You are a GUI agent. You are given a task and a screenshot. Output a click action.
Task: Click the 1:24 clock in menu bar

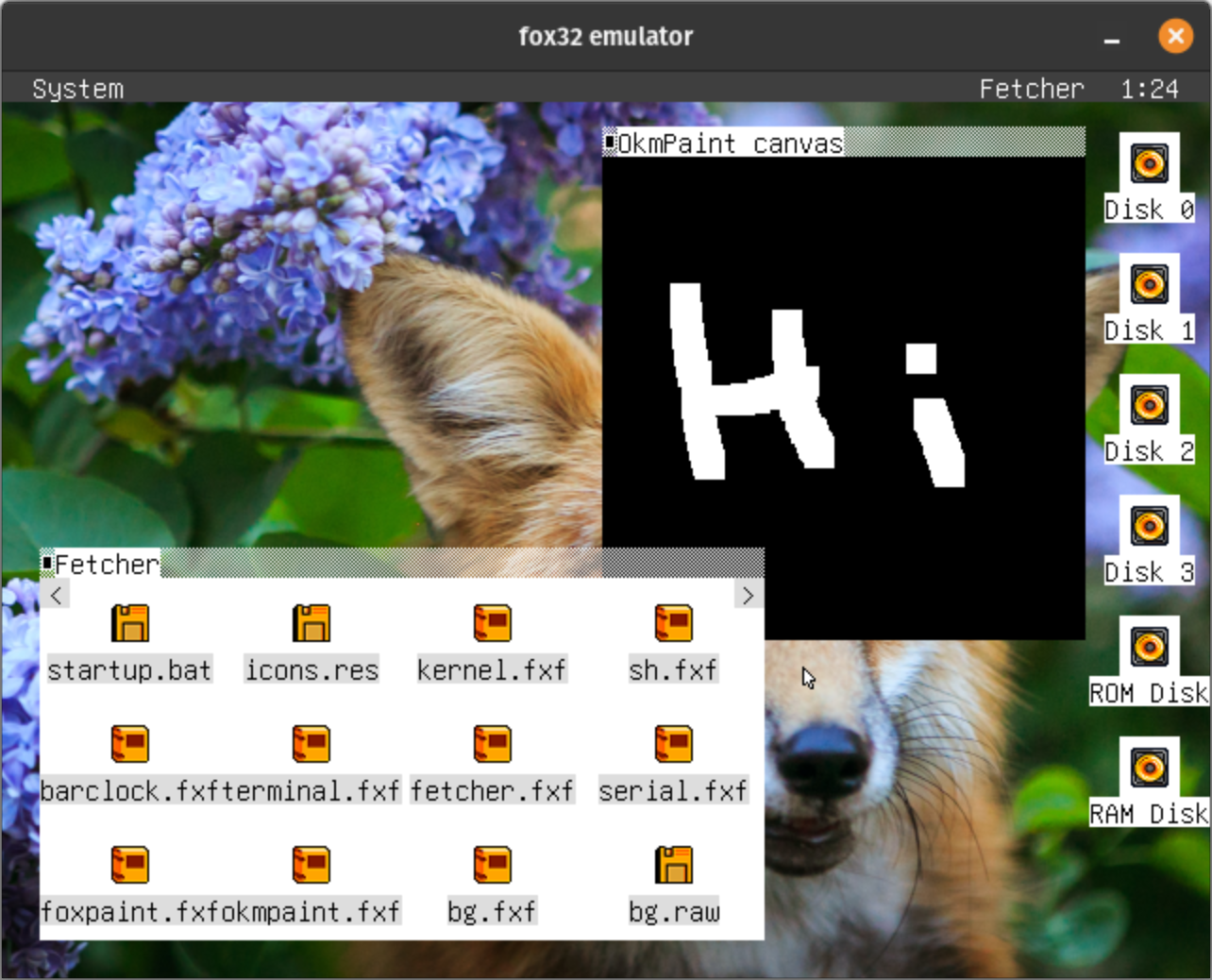(x=1150, y=89)
